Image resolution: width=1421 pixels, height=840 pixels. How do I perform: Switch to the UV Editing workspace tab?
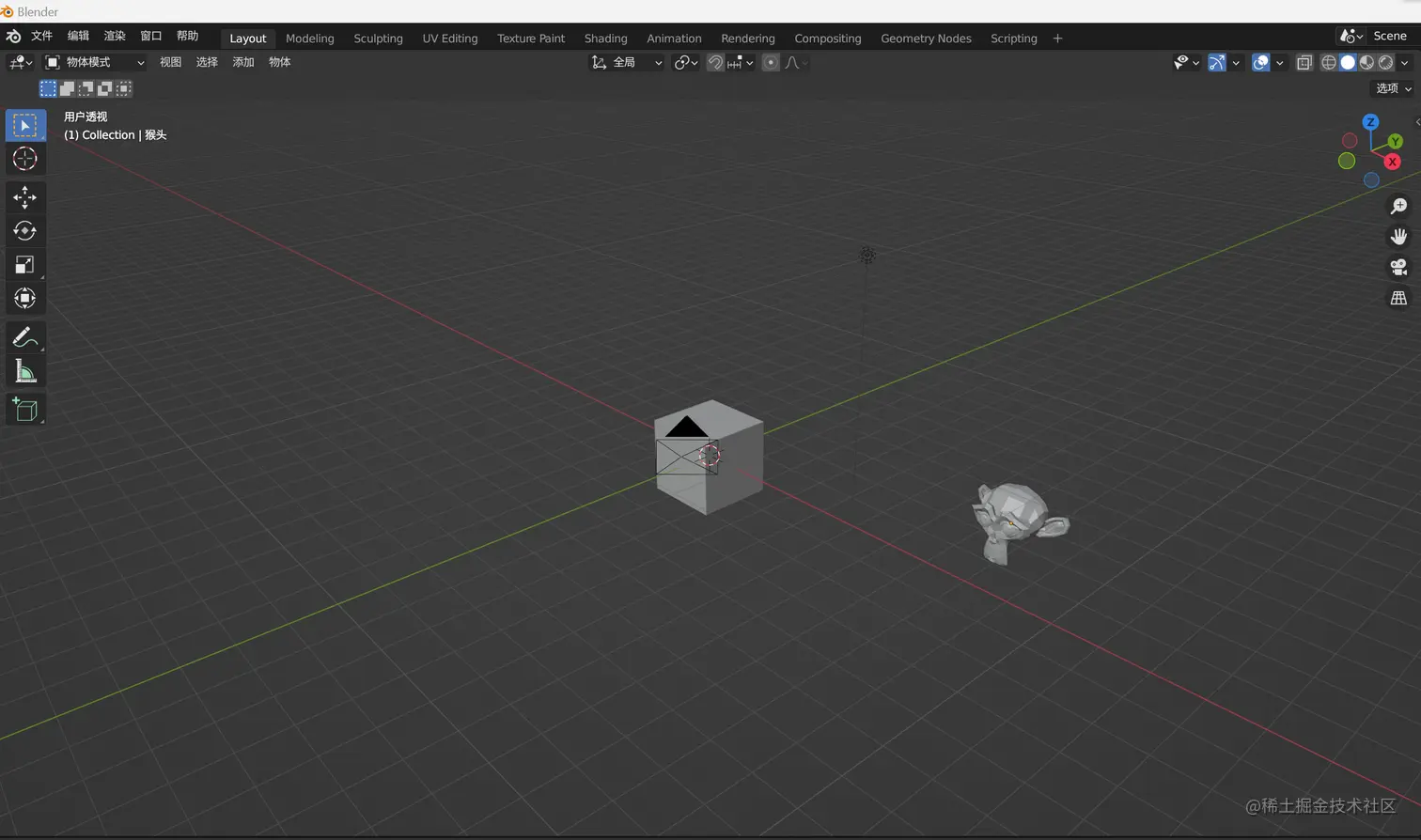[450, 39]
